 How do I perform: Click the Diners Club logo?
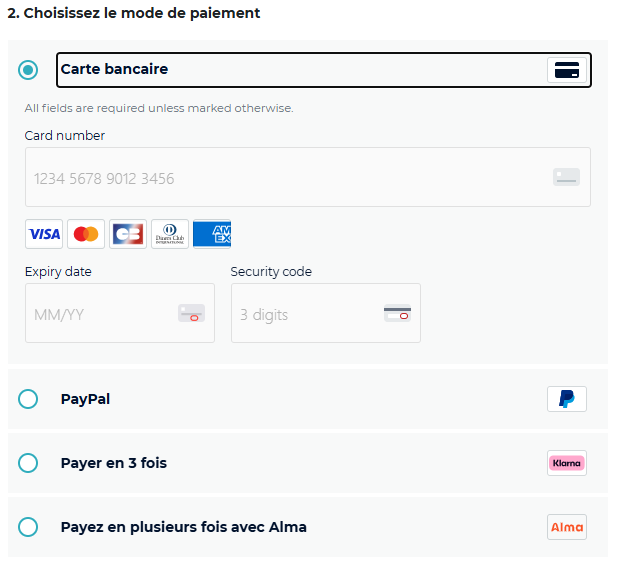[x=170, y=234]
